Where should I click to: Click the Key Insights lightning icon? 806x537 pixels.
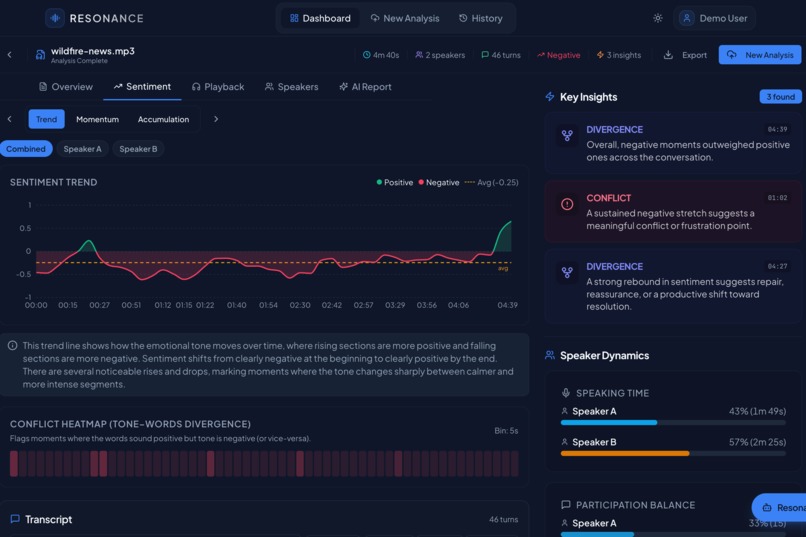click(550, 97)
